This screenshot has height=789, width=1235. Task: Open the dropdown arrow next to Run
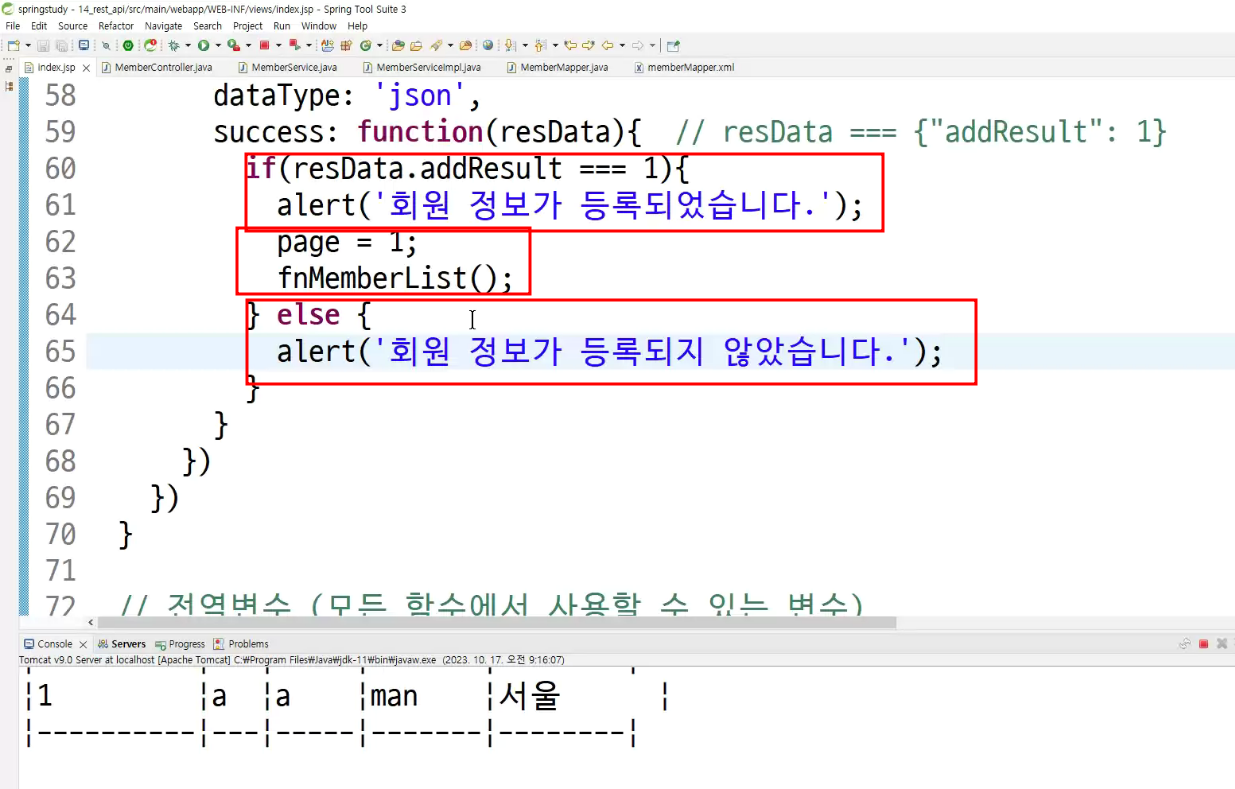click(x=217, y=45)
